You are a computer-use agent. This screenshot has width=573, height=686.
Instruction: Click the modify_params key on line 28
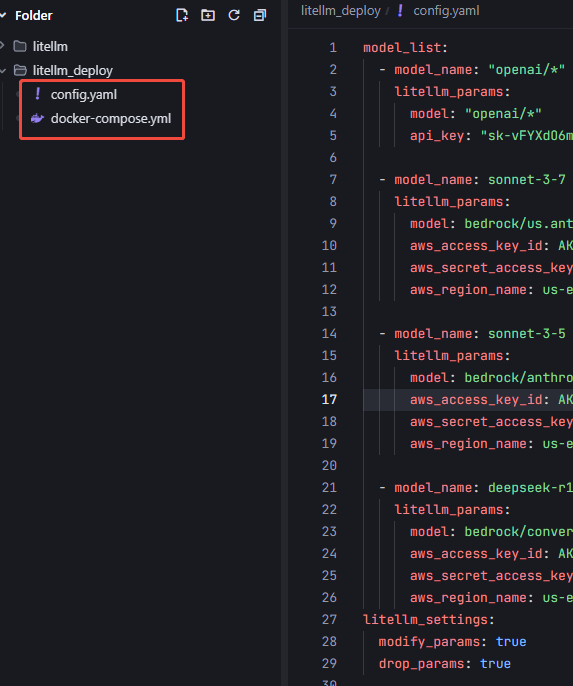point(429,642)
